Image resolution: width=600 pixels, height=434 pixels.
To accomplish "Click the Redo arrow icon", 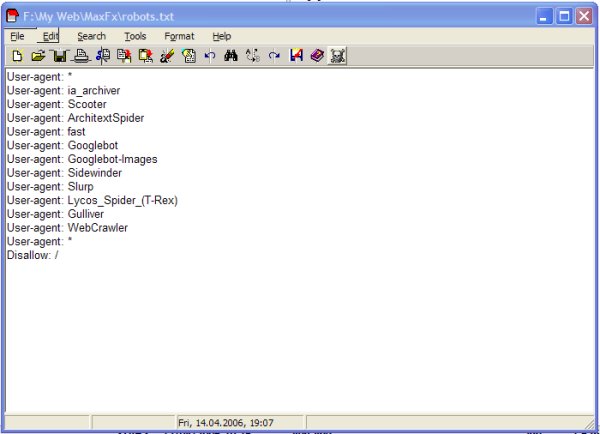I will 274,57.
